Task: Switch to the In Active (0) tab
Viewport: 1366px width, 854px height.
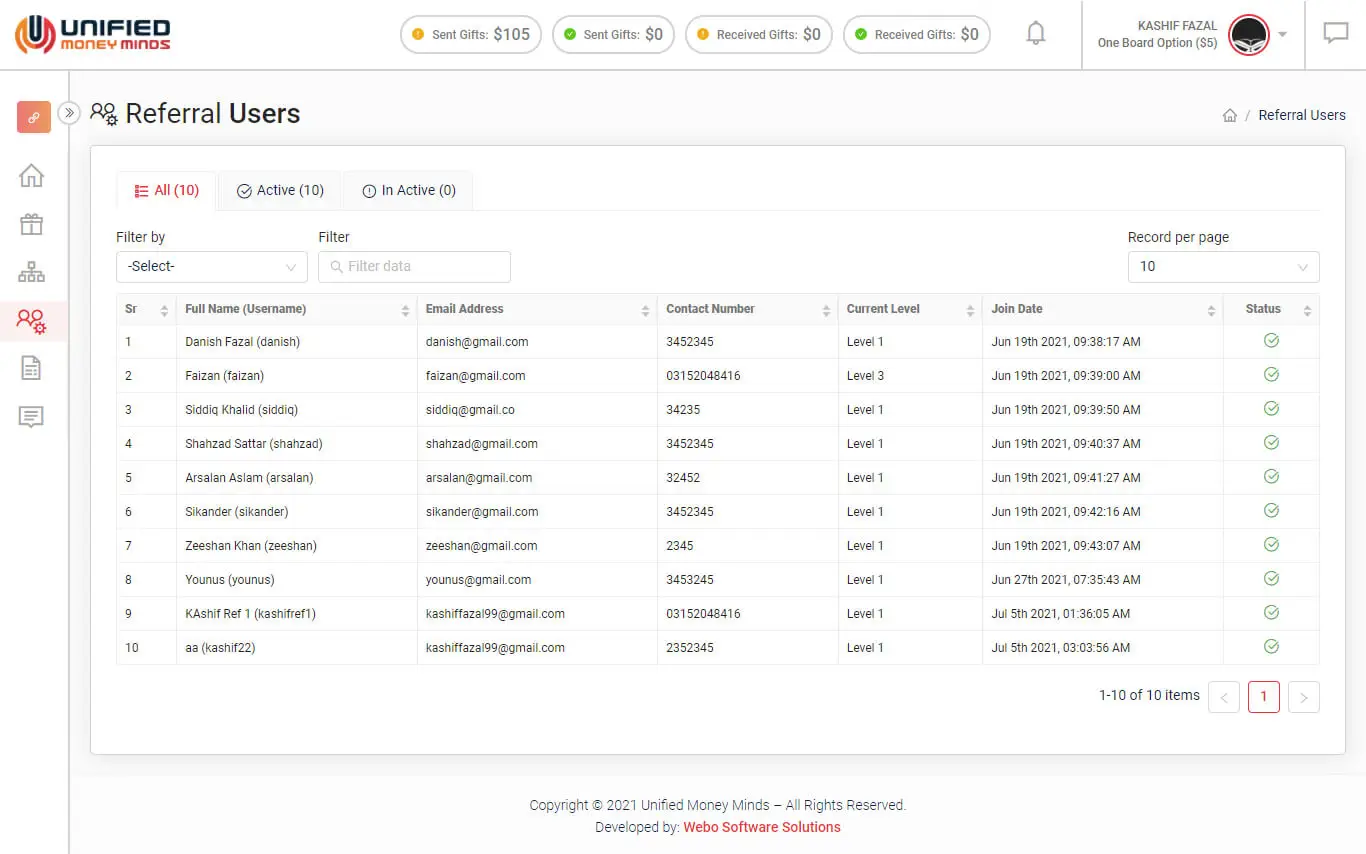Action: pyautogui.click(x=408, y=190)
